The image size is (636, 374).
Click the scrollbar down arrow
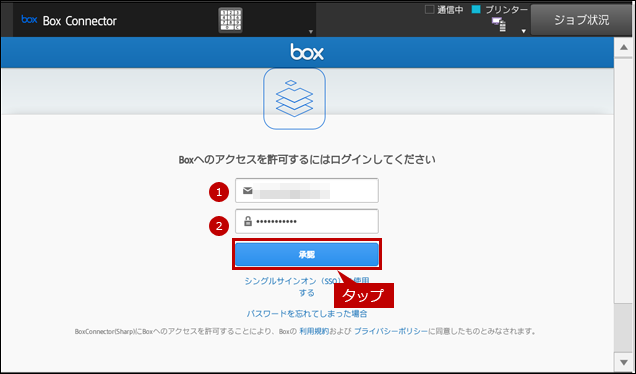pos(624,362)
